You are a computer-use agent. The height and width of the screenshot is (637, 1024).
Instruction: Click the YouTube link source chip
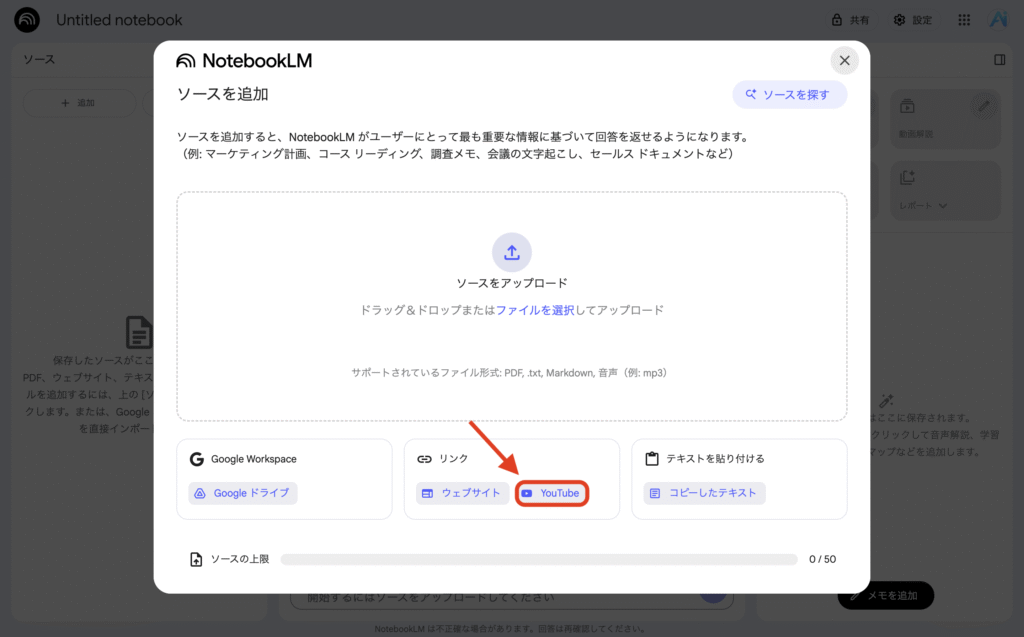pos(552,493)
